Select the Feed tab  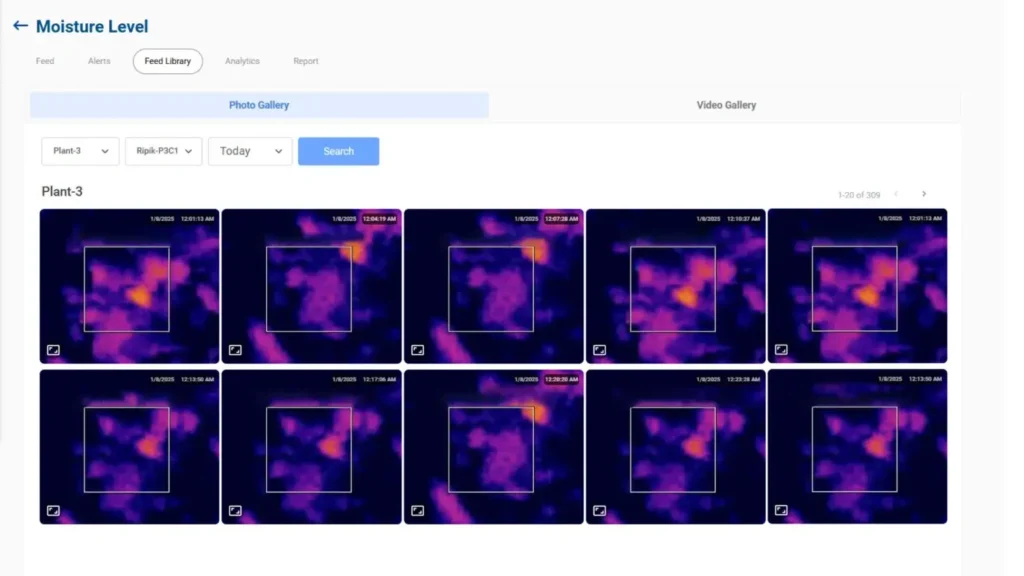pos(45,61)
